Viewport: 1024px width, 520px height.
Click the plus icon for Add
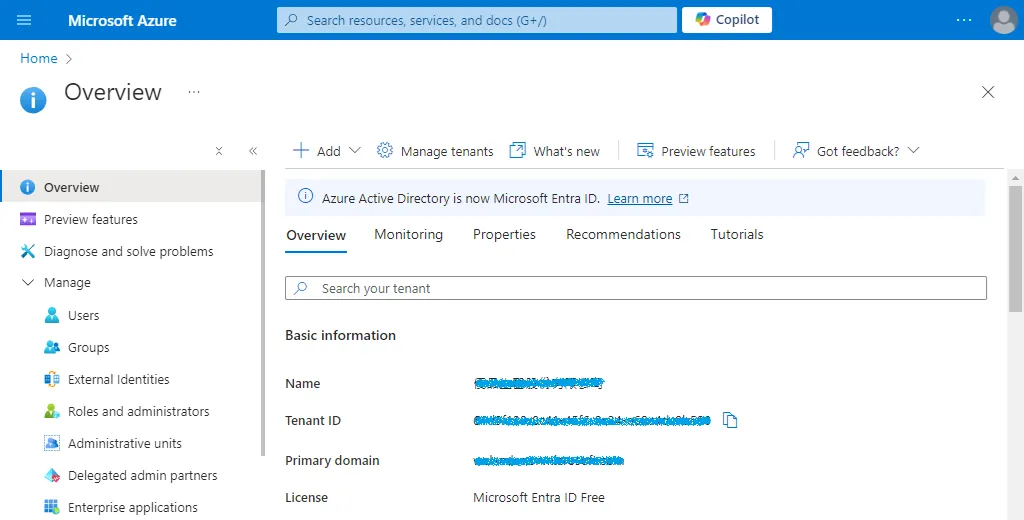pyautogui.click(x=301, y=150)
